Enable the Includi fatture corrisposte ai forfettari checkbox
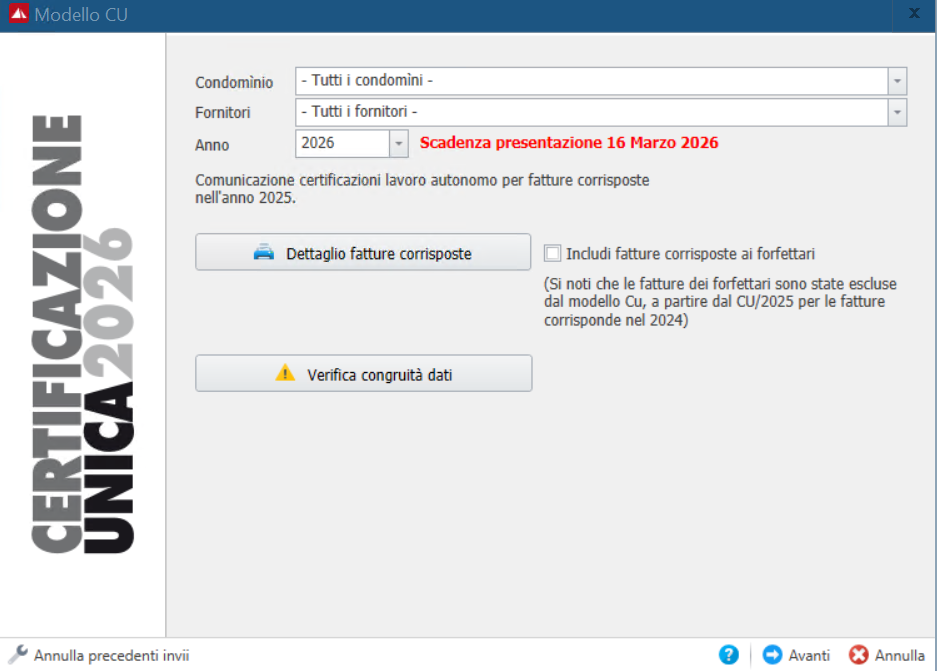This screenshot has width=937, height=671. tap(553, 253)
